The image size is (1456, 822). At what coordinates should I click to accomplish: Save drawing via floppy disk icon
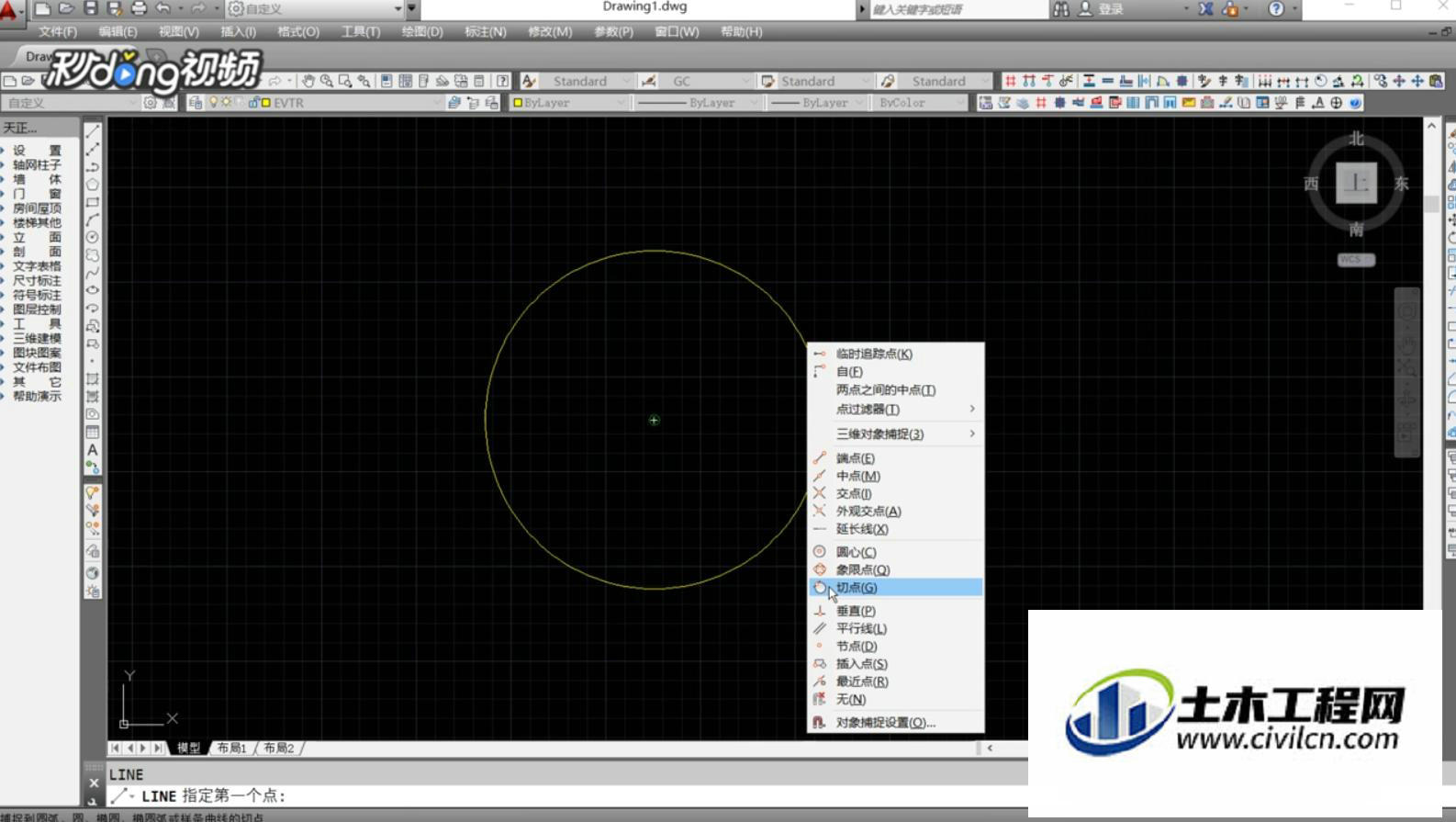[90, 8]
